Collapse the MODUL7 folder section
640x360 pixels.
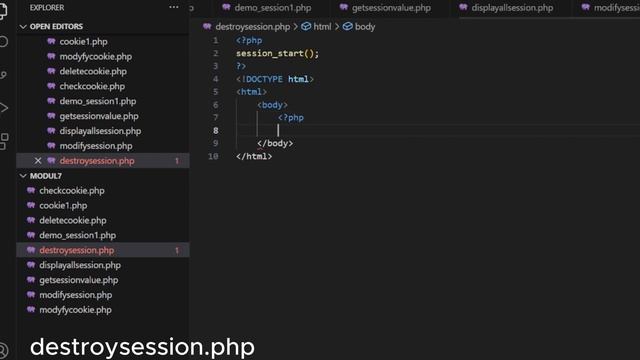click(x=41, y=176)
